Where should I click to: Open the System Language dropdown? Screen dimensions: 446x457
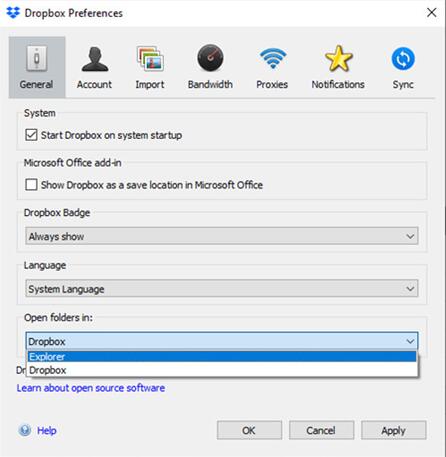point(222,288)
